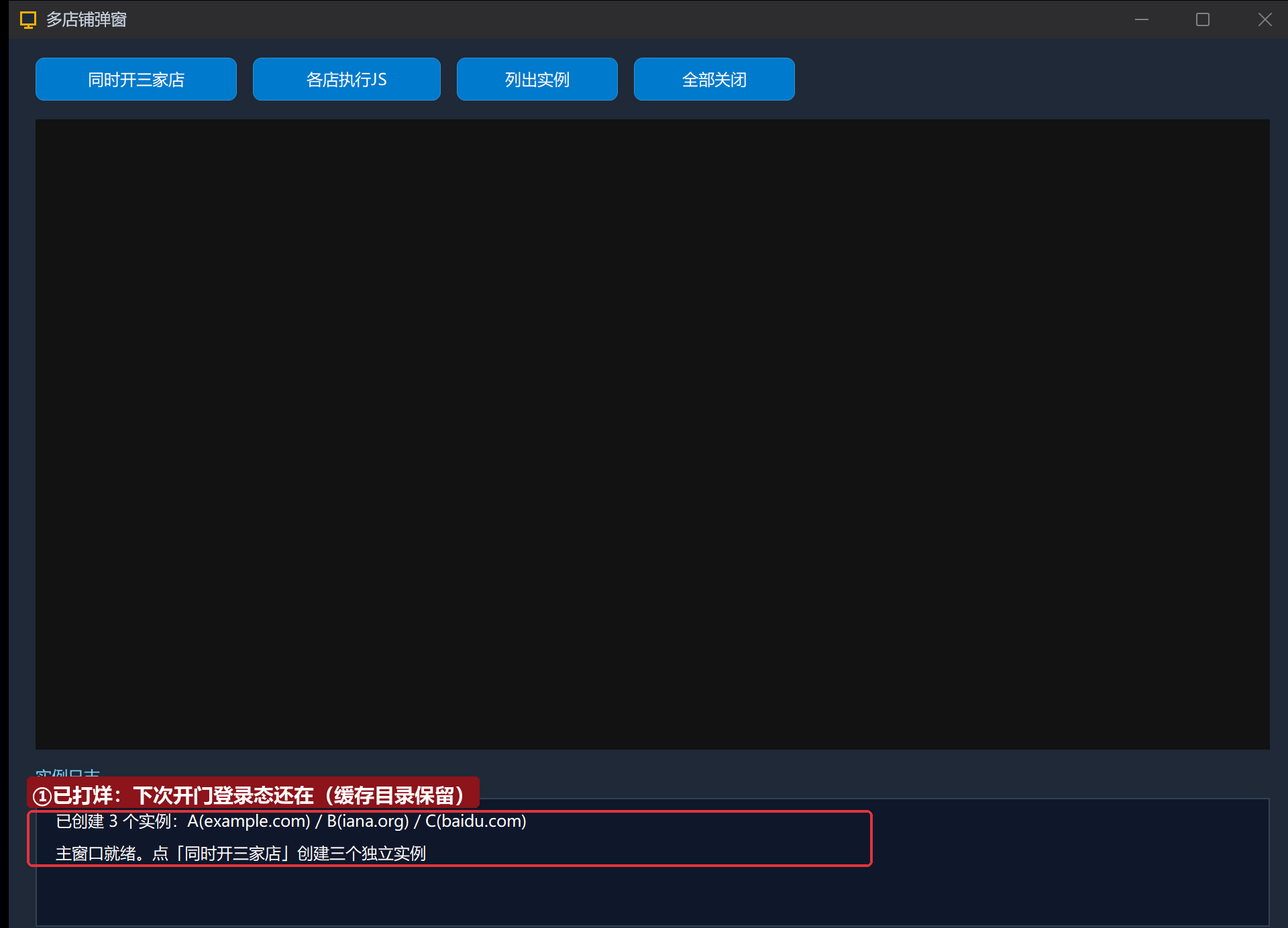Maximize the 多店铺弹窗 window
The height and width of the screenshot is (928, 1288).
click(x=1203, y=19)
